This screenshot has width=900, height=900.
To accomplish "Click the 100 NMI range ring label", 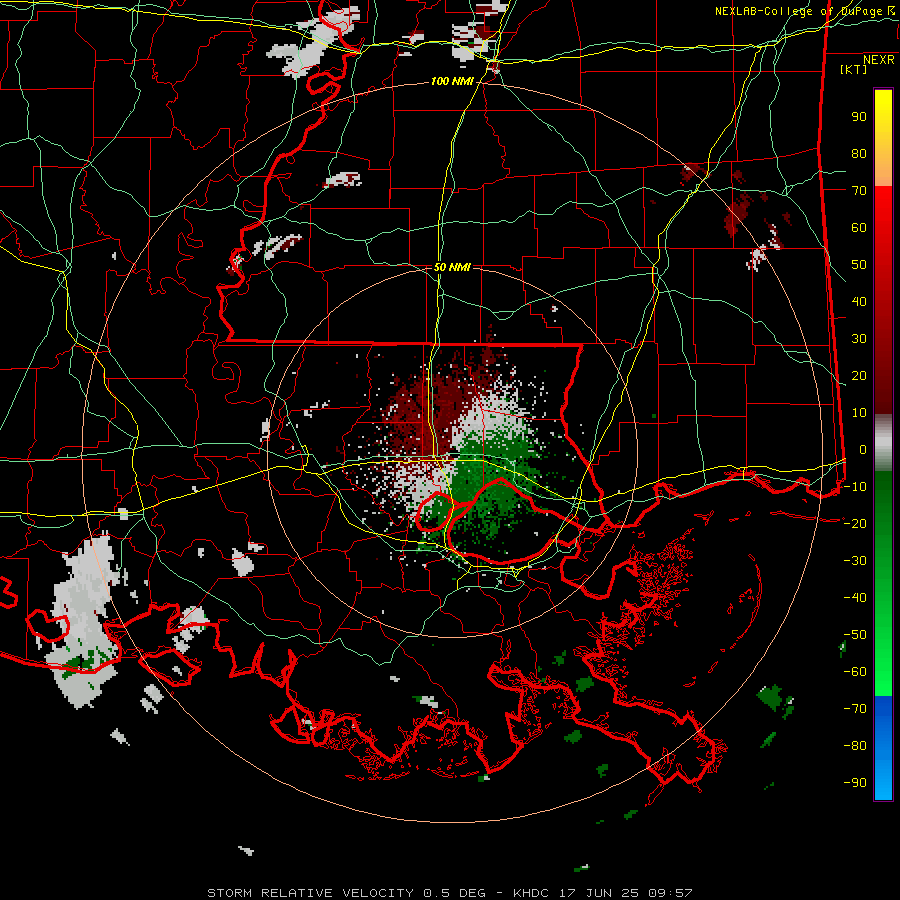I will [x=452, y=82].
